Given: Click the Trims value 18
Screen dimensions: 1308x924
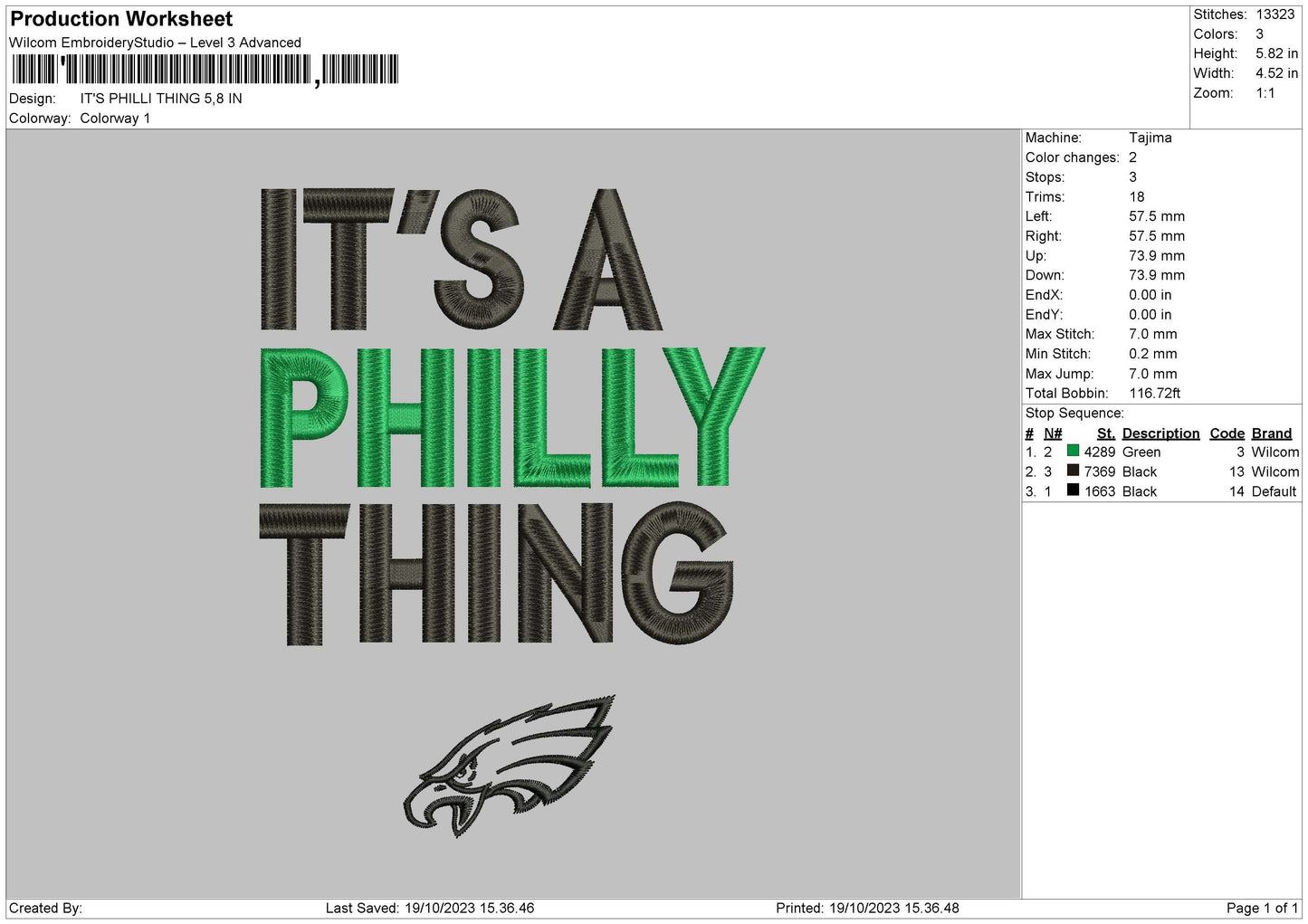Looking at the screenshot, I should [x=1137, y=196].
